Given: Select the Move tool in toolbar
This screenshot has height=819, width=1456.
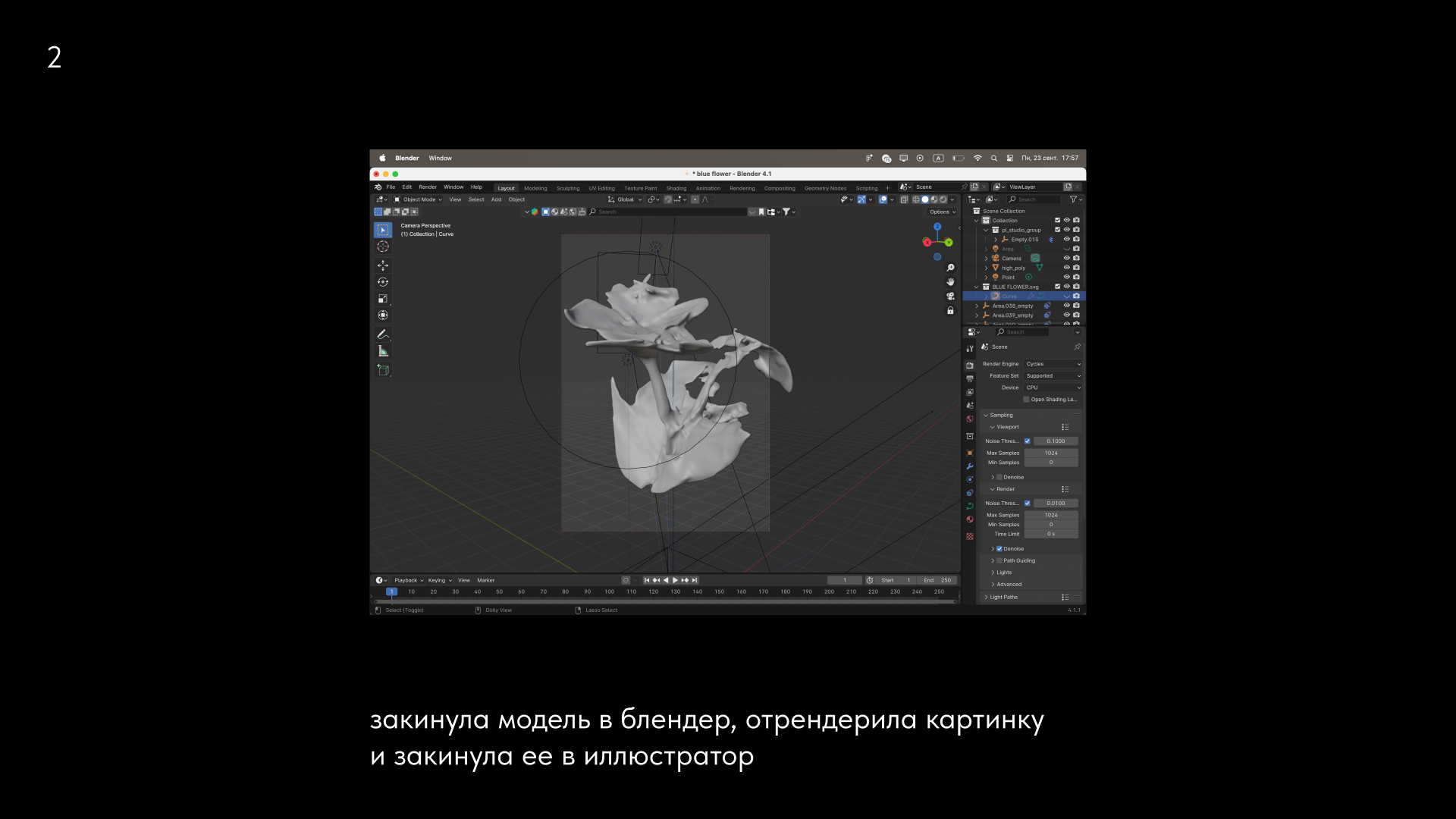Looking at the screenshot, I should 383,265.
